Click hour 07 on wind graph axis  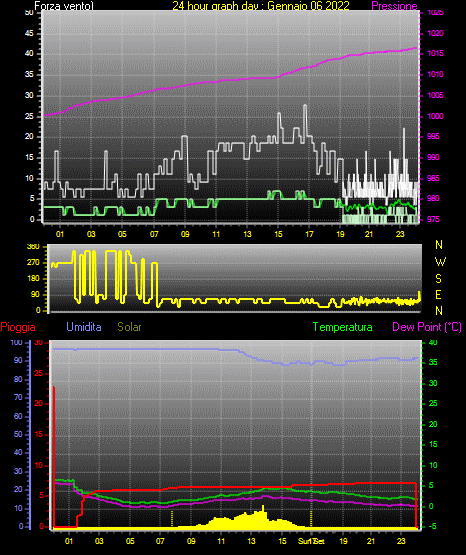[154, 234]
